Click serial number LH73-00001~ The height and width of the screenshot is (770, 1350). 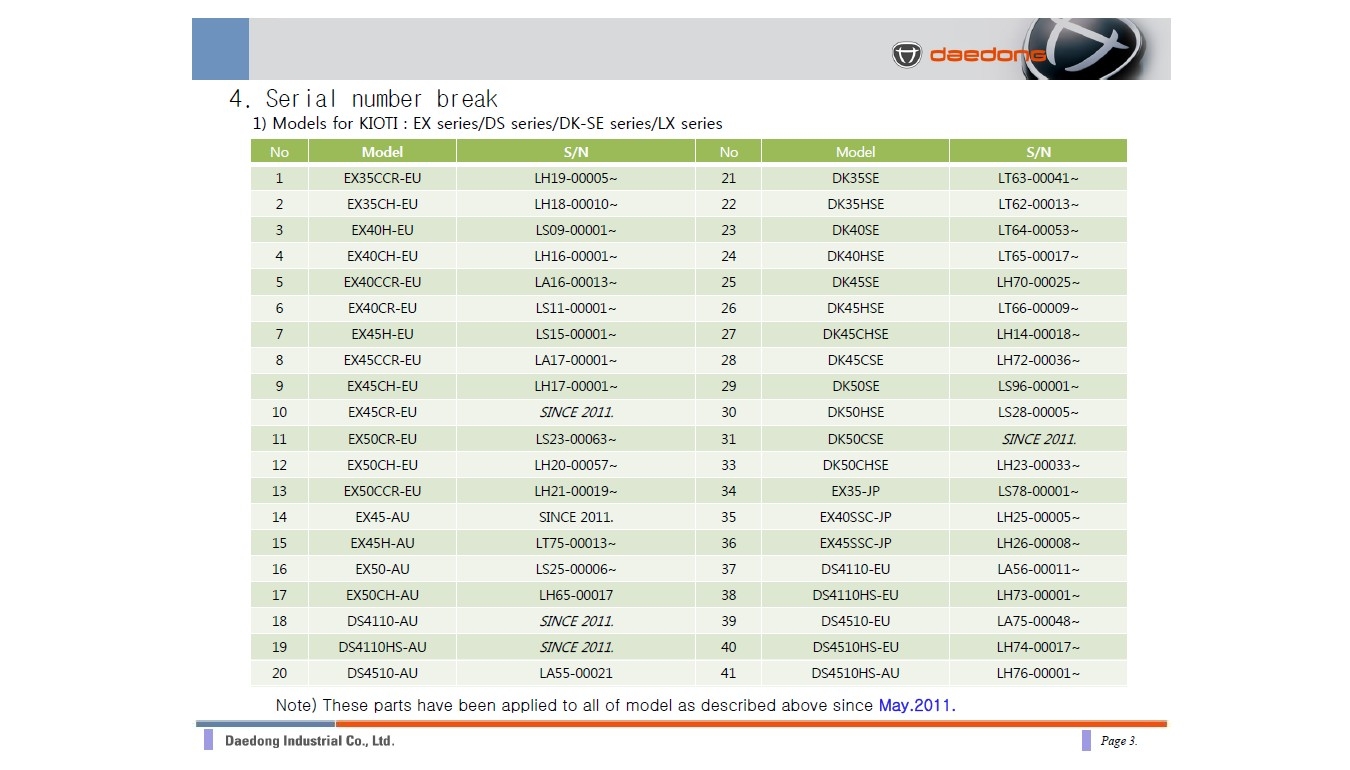[x=1038, y=595]
